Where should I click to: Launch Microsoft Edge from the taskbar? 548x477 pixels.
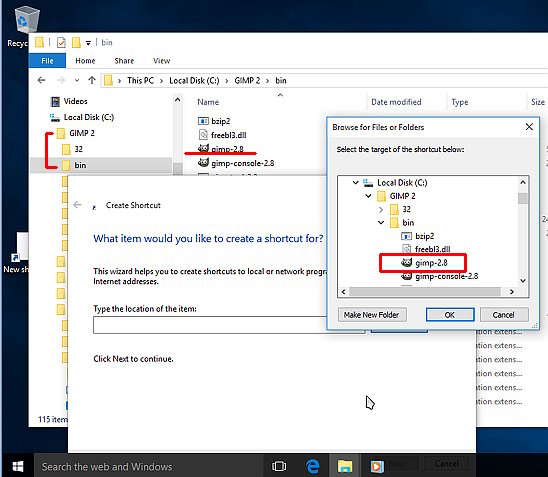pos(312,466)
